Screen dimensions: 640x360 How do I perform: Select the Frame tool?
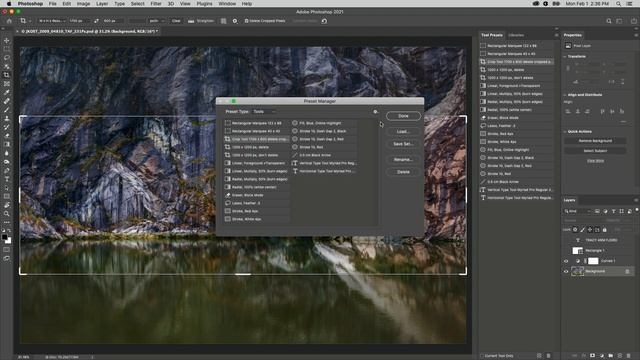[7, 84]
